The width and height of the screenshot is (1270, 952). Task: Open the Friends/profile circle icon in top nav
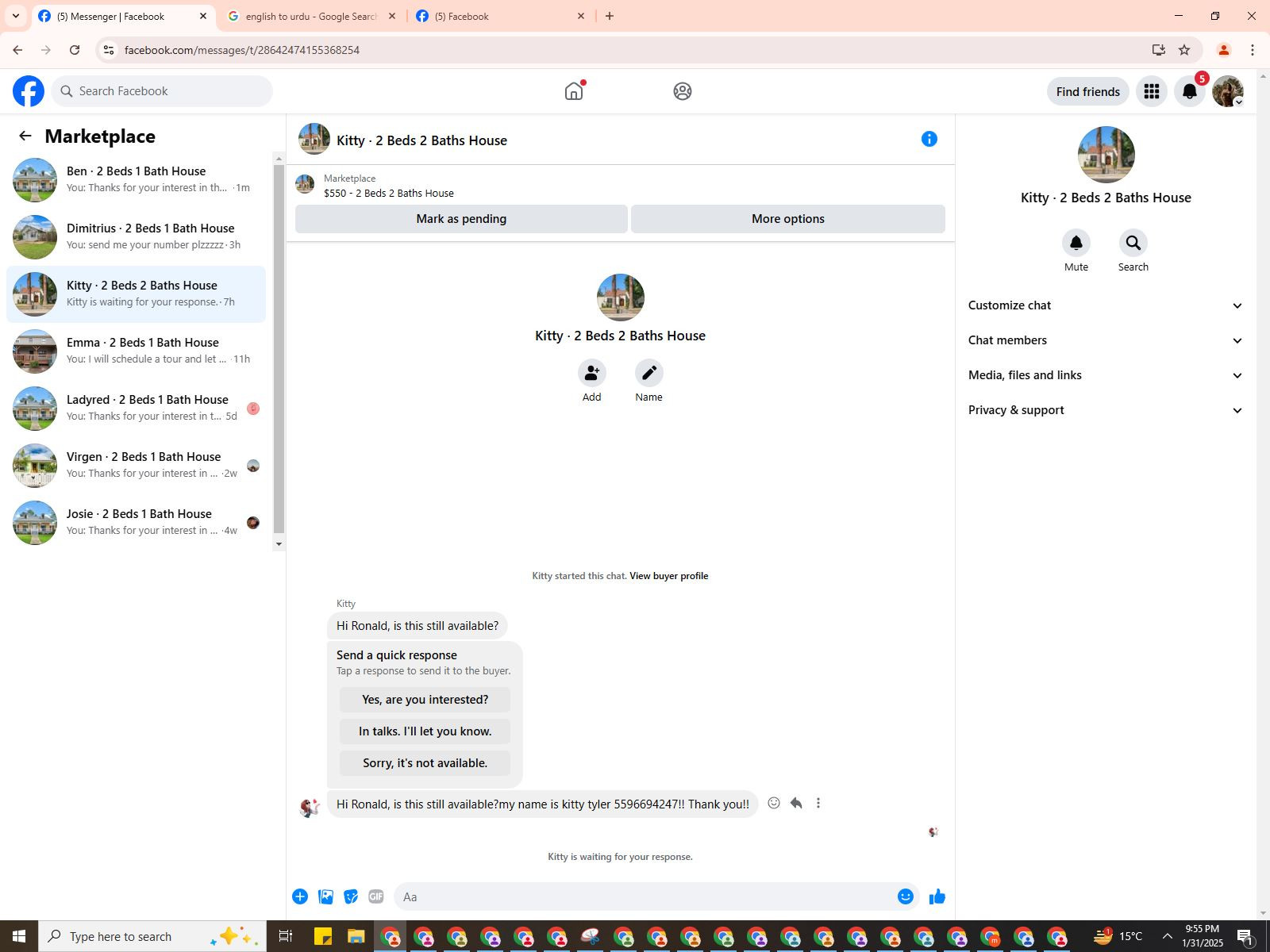click(683, 91)
